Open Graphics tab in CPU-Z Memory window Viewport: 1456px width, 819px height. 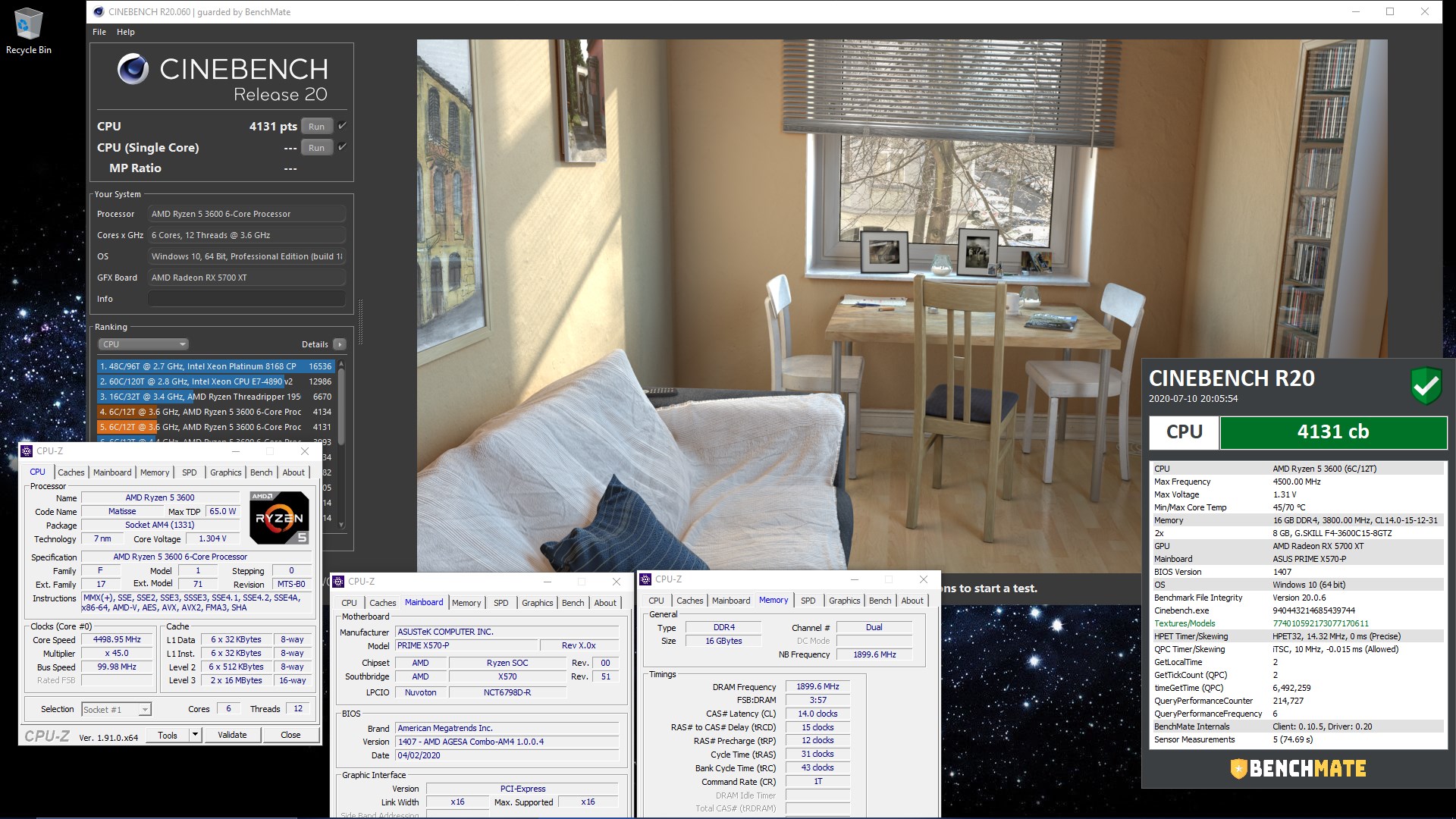[845, 601]
